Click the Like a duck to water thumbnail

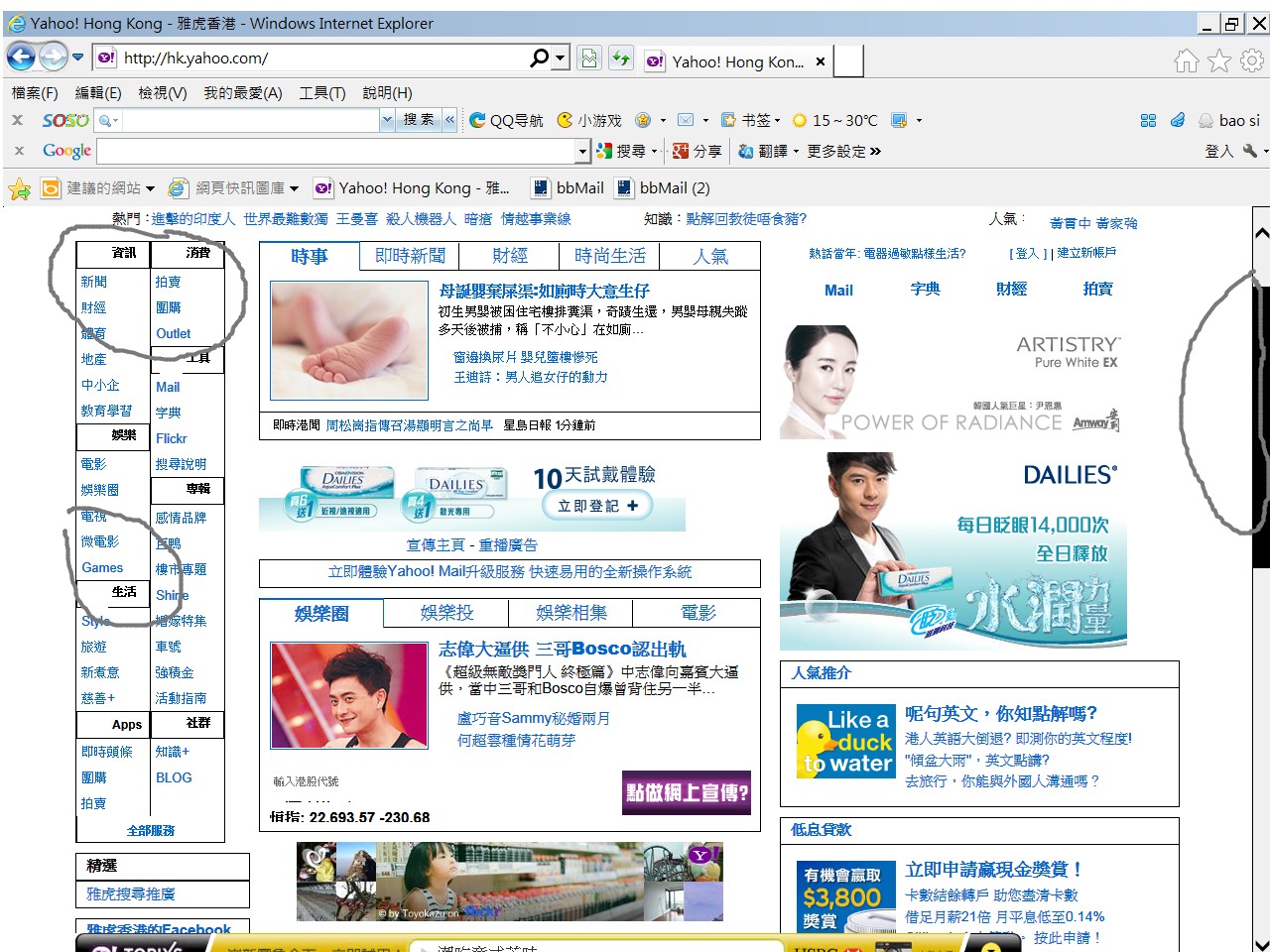(846, 741)
